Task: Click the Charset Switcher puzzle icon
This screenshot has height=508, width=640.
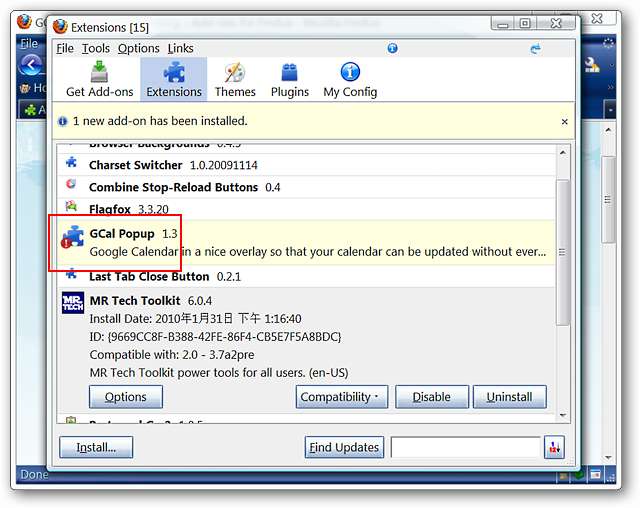Action: [71, 162]
